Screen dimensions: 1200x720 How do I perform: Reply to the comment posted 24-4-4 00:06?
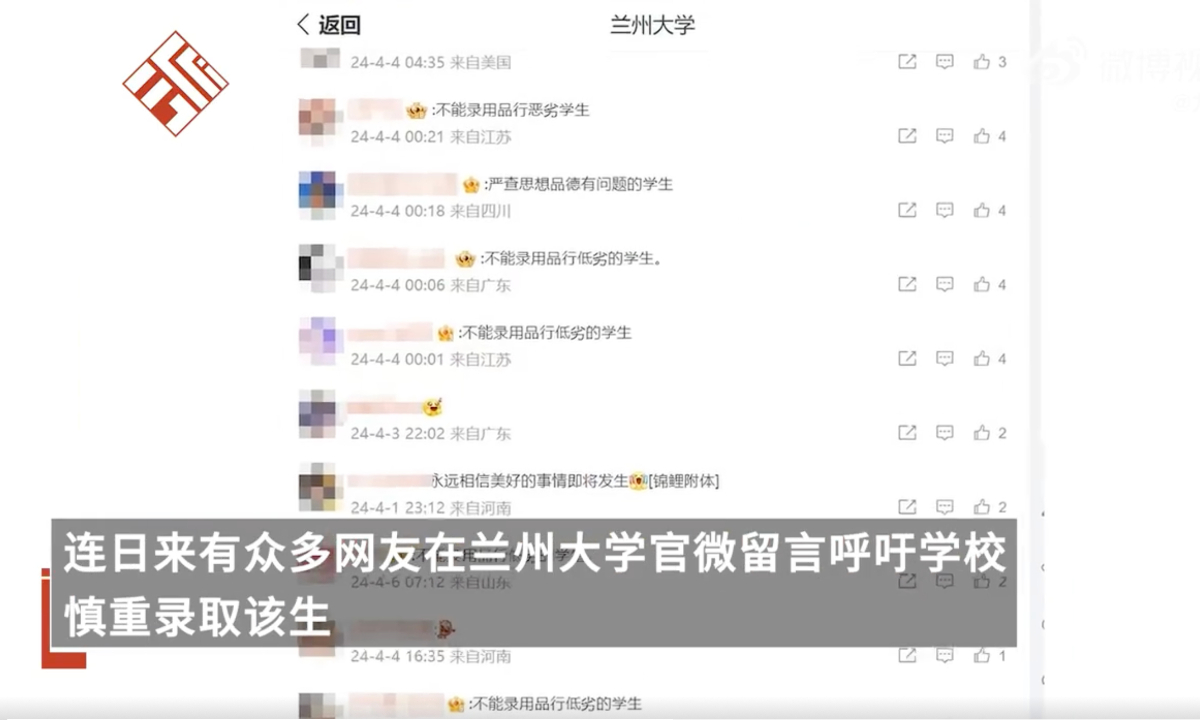click(x=944, y=284)
